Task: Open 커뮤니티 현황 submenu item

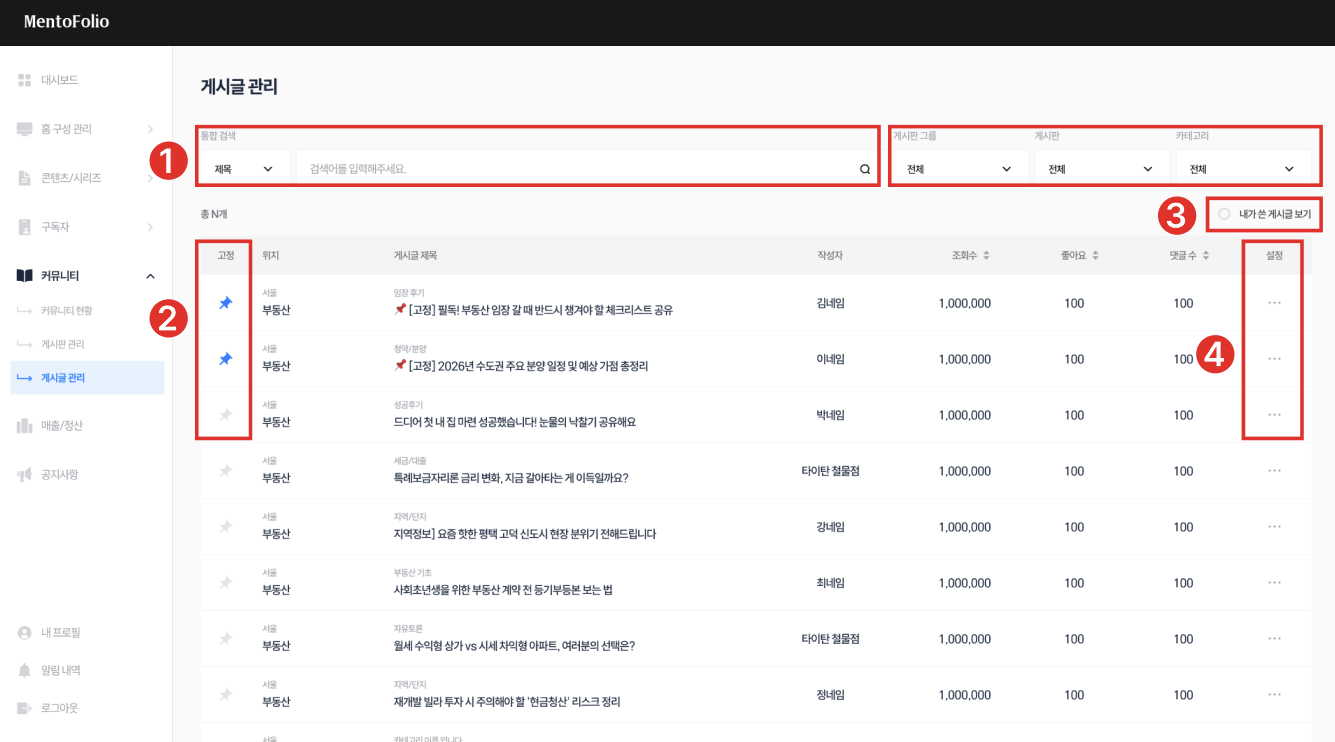Action: 66,311
